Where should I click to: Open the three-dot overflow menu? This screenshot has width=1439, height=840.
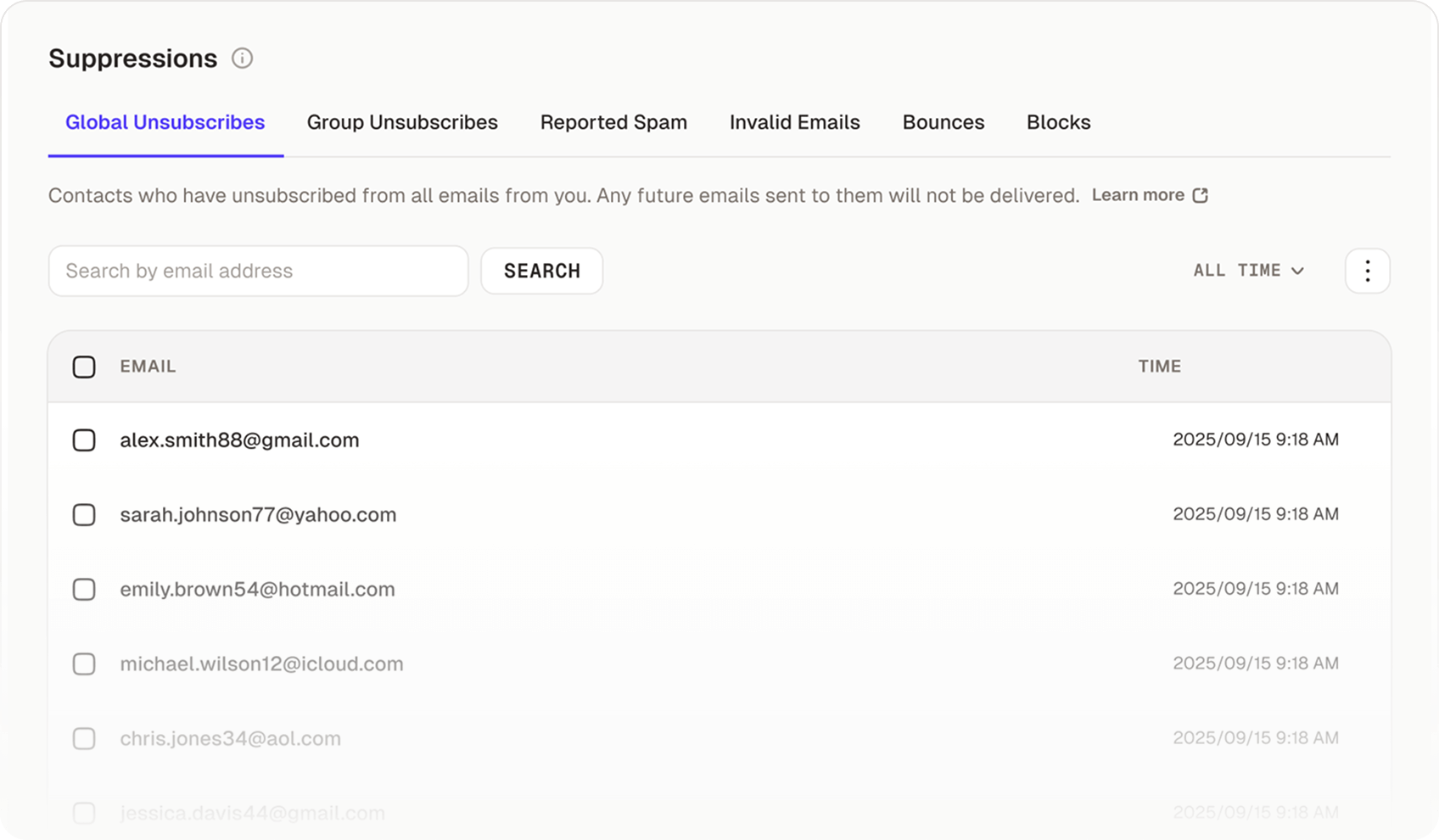(1367, 271)
